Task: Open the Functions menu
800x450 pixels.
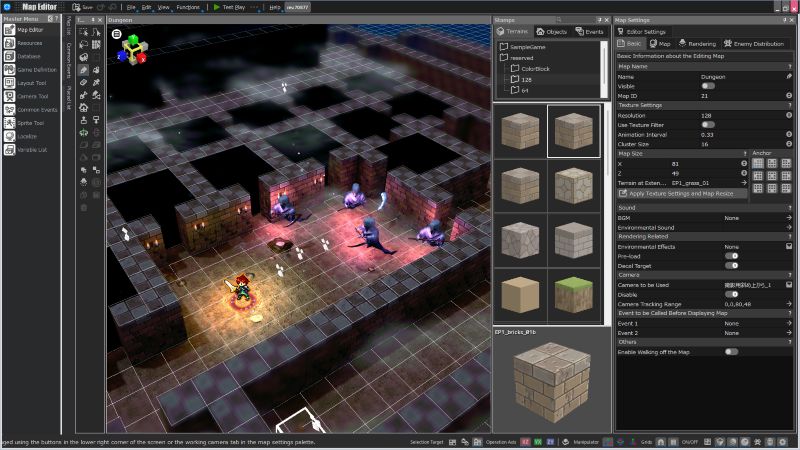Action: (x=188, y=7)
